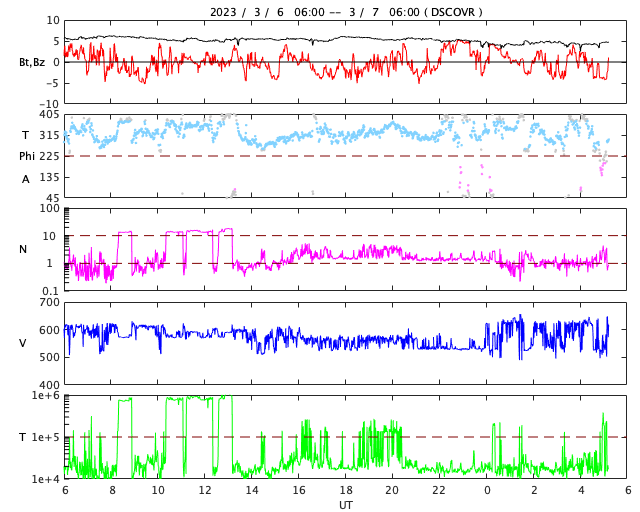Select the 600 tick on V axis
Screen dimensions: 640x512
pos(49,330)
